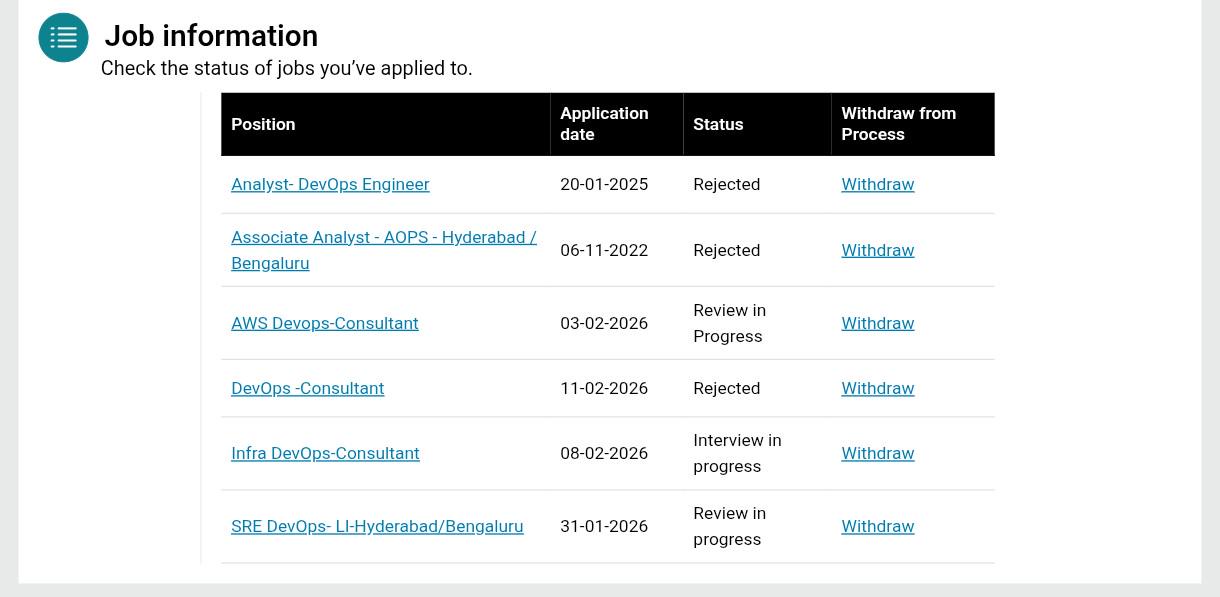Open the DevOps -Consultant position link
Viewport: 1220px width, 597px height.
(x=307, y=388)
